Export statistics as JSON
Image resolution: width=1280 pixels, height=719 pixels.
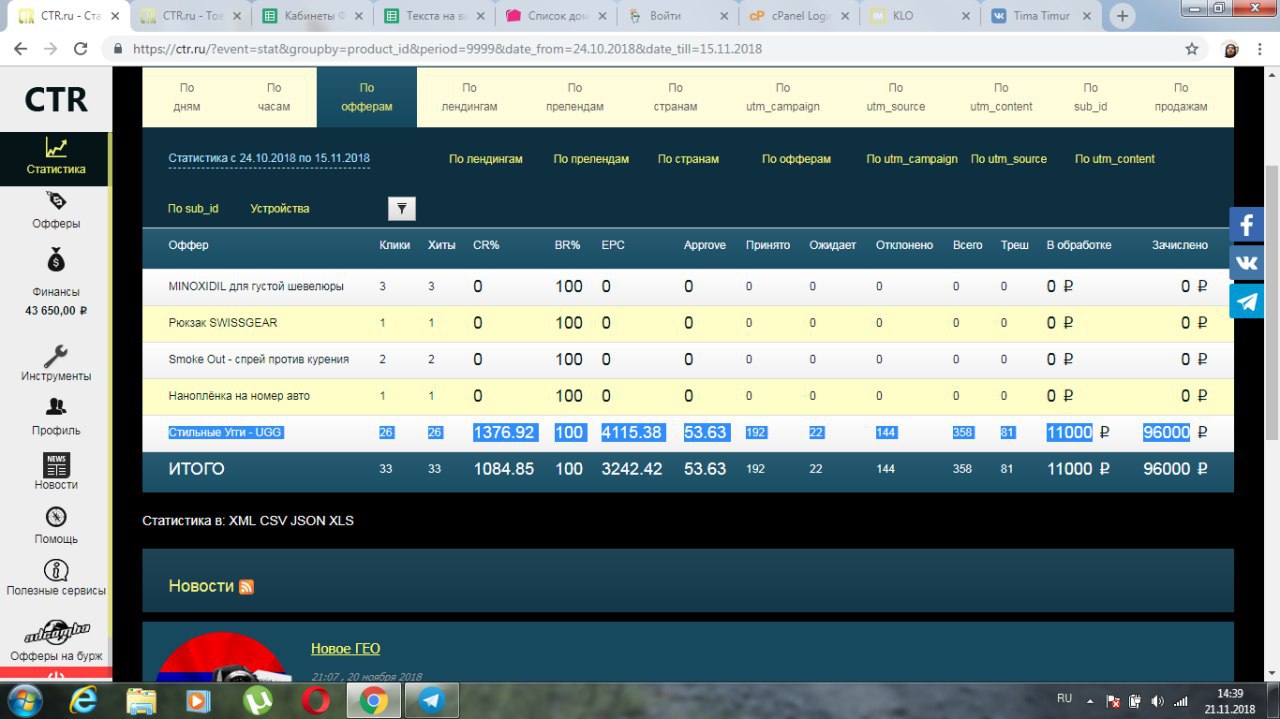coord(307,521)
